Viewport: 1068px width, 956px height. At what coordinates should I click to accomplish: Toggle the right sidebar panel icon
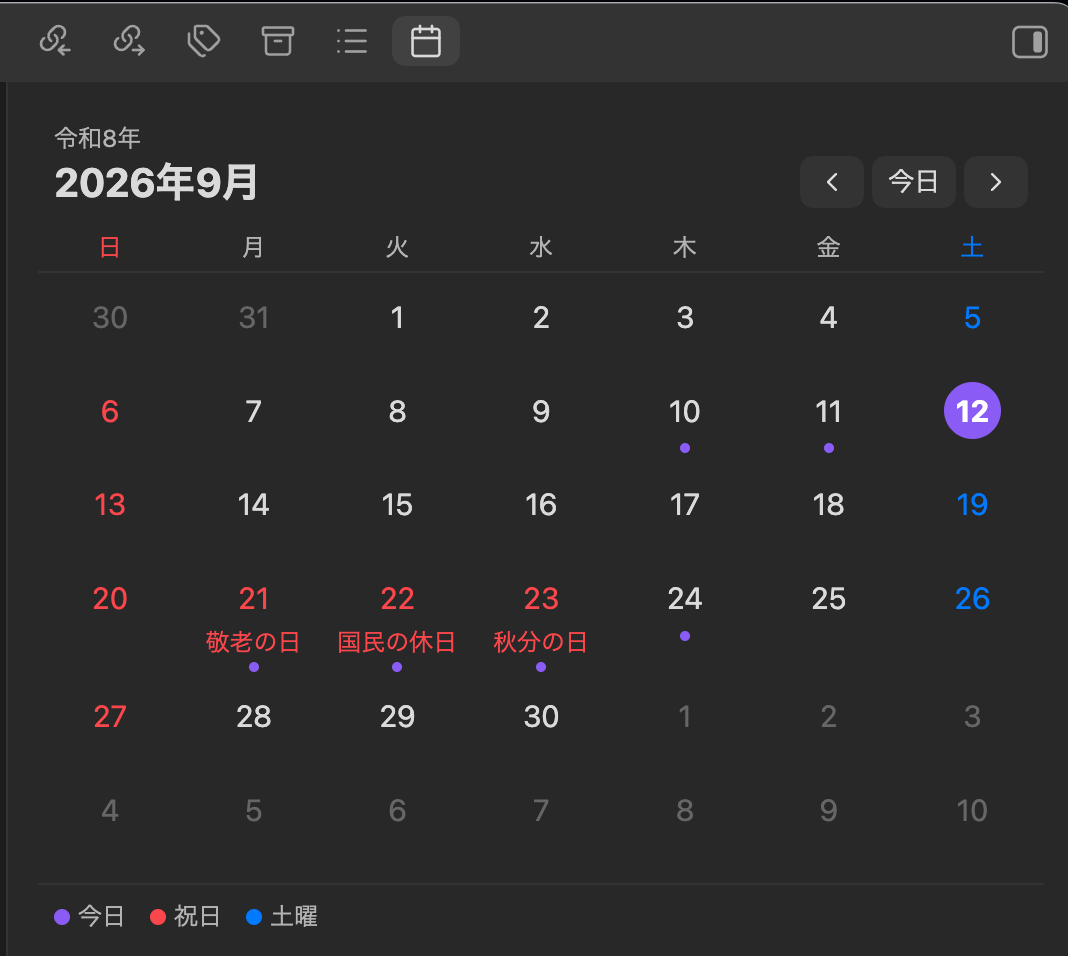[x=1029, y=42]
